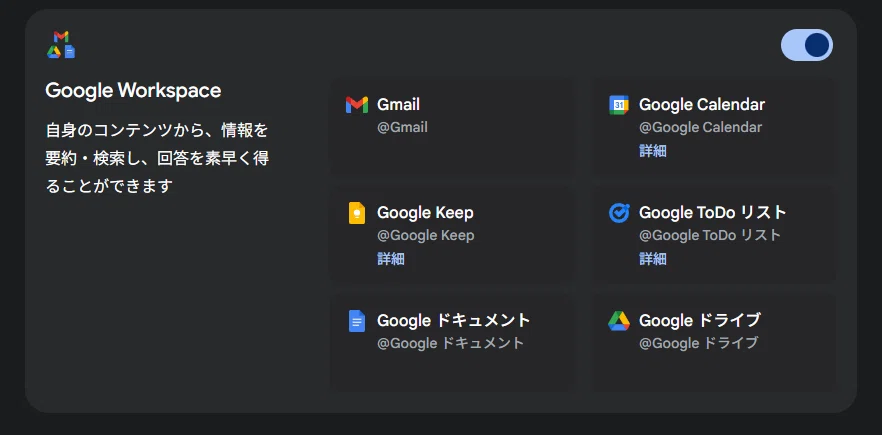
Task: Open 詳細 link under Google ToDo リスト
Action: click(x=652, y=259)
